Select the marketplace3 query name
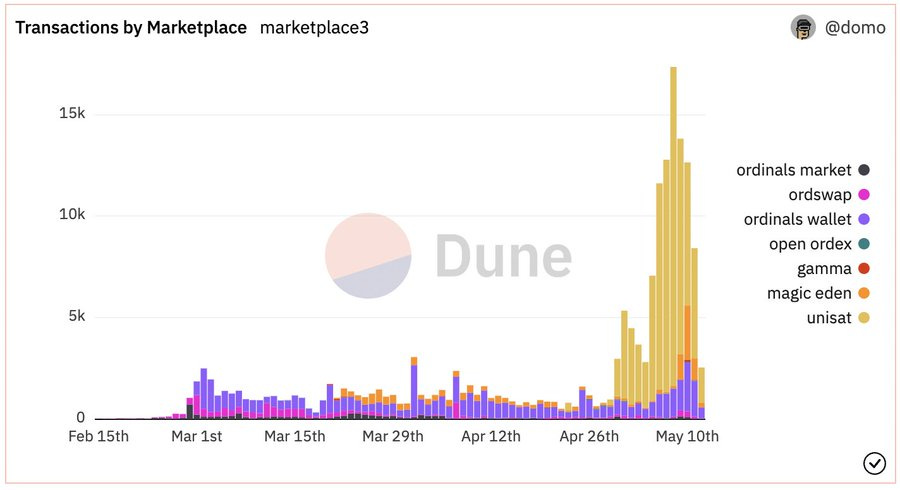The image size is (900, 490). 314,28
